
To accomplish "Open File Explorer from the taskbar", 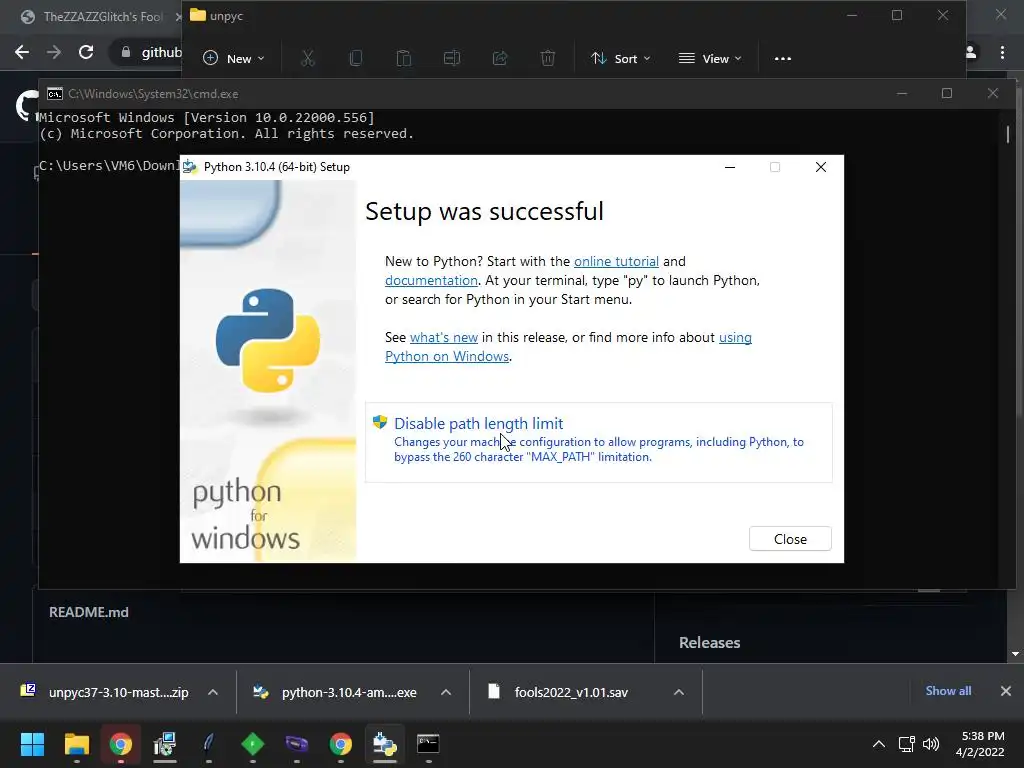I will click(x=76, y=744).
